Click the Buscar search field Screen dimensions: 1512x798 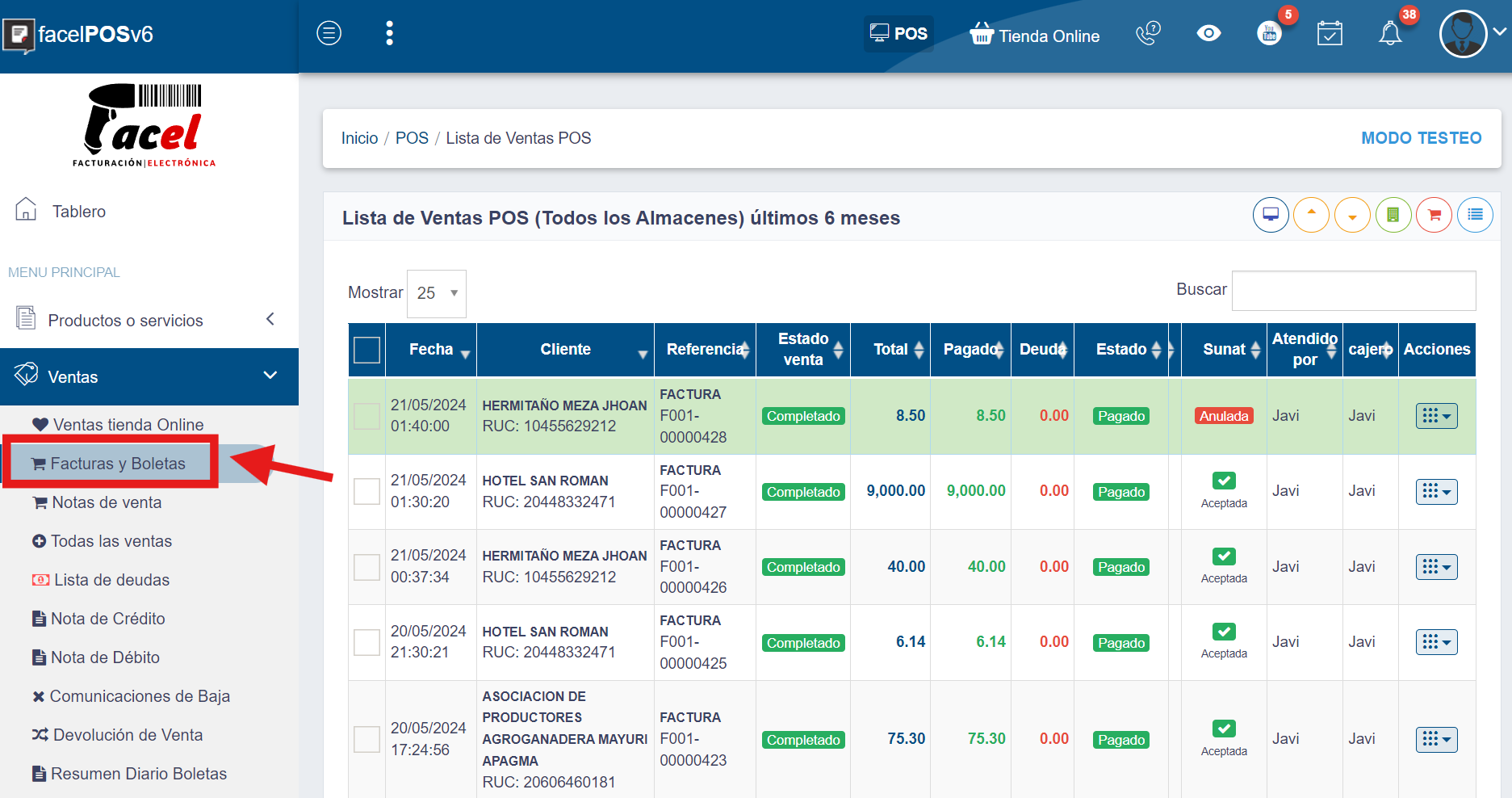[1354, 291]
